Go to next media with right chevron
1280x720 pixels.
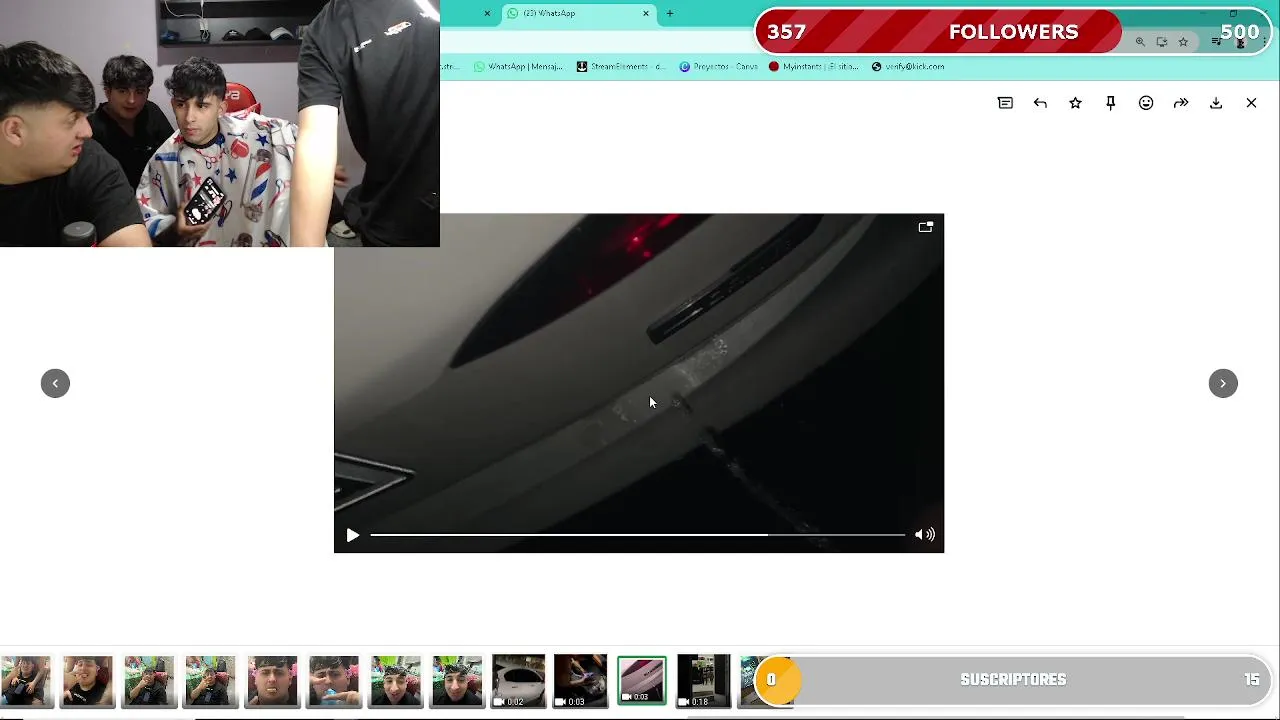pos(1223,383)
